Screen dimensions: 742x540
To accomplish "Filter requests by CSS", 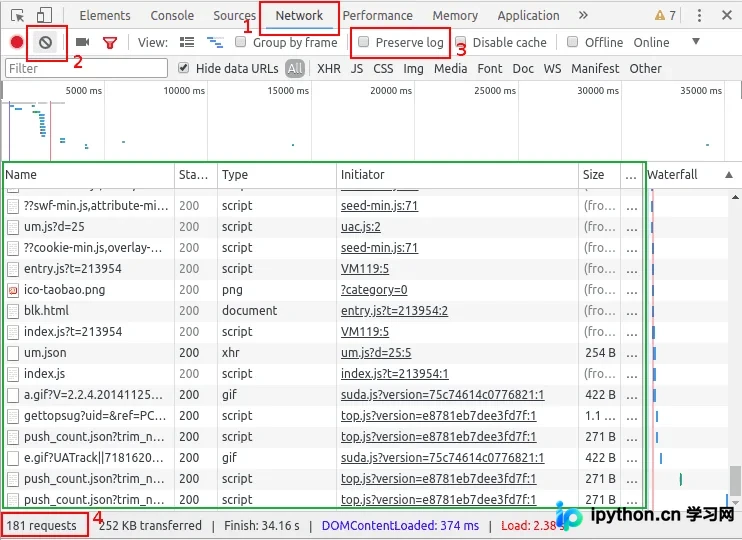I will pyautogui.click(x=383, y=69).
